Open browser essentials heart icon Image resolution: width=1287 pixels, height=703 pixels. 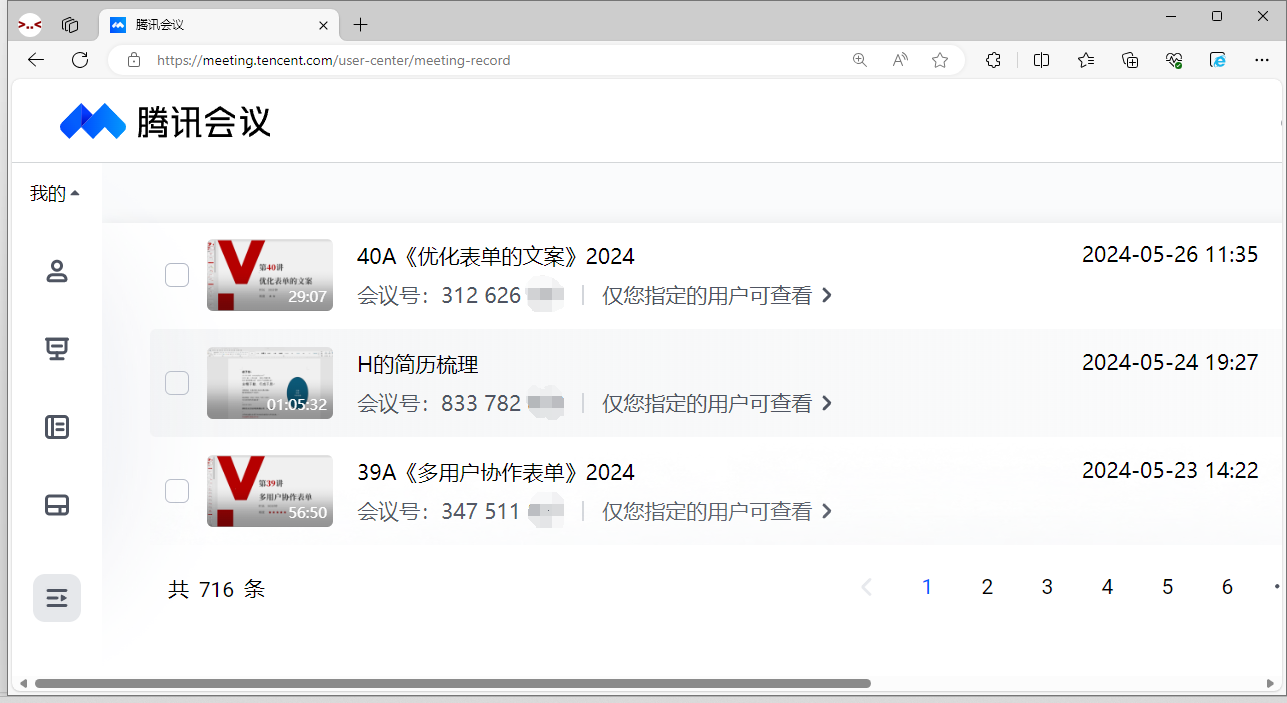pyautogui.click(x=1174, y=60)
